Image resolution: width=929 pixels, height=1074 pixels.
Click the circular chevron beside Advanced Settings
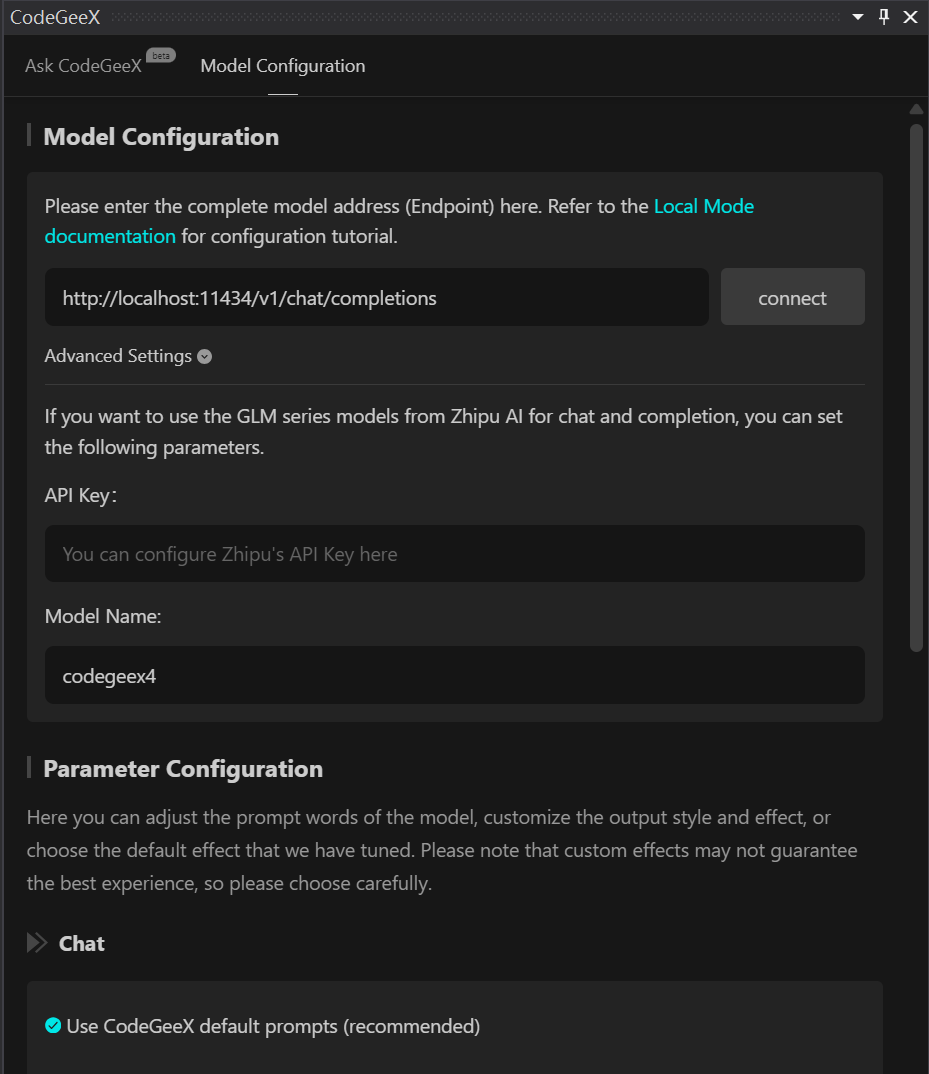204,356
